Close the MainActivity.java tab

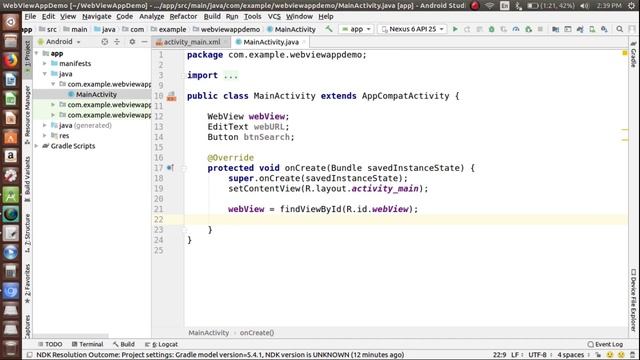pyautogui.click(x=304, y=42)
